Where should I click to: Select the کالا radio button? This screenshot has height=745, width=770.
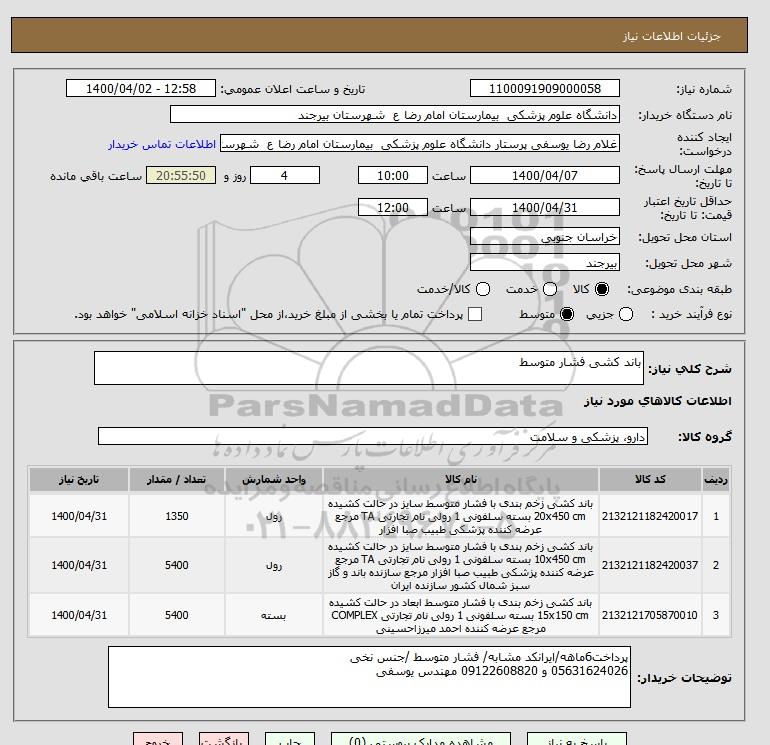[602, 289]
